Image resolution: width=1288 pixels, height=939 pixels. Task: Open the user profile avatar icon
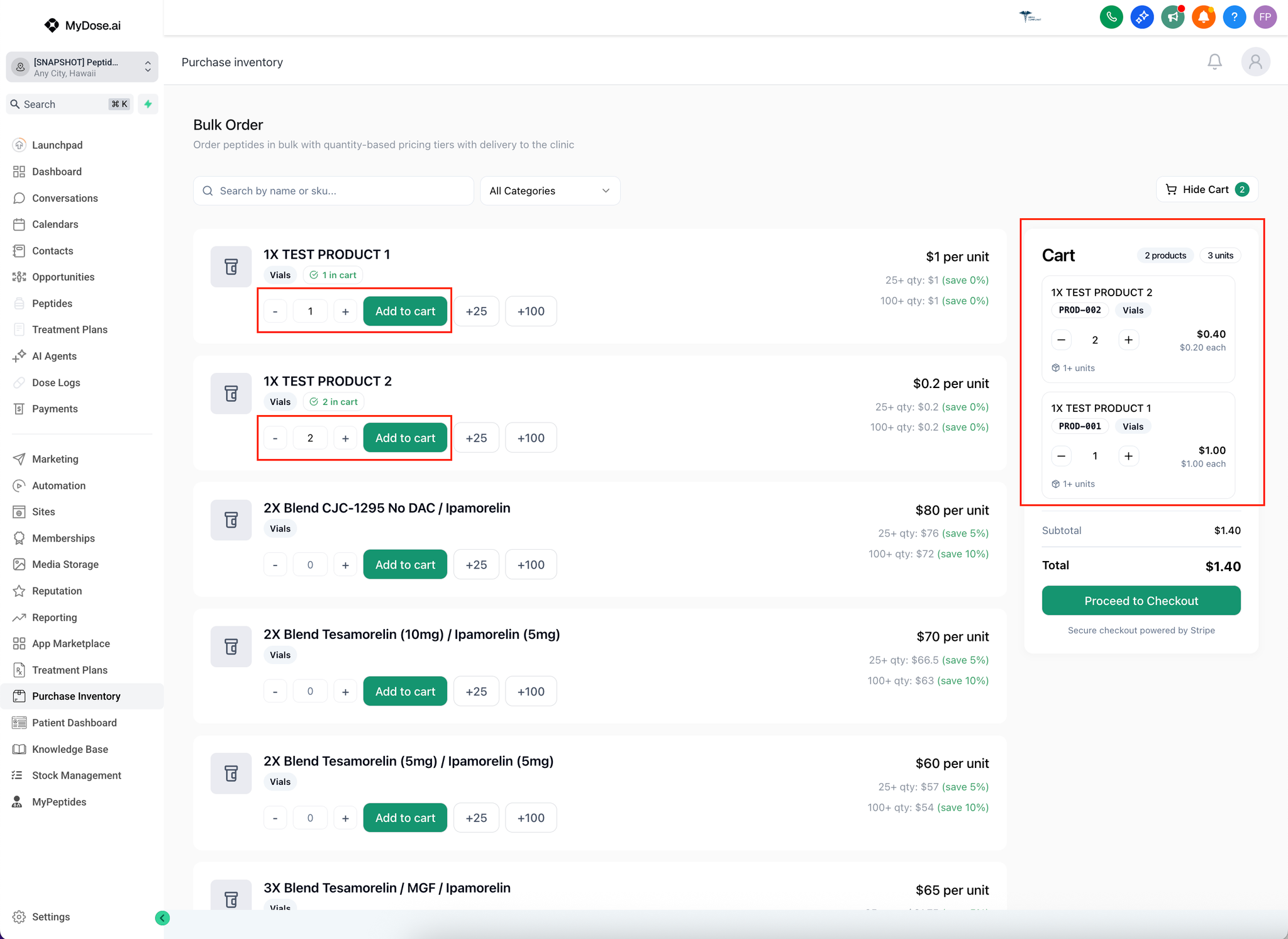(x=1255, y=62)
